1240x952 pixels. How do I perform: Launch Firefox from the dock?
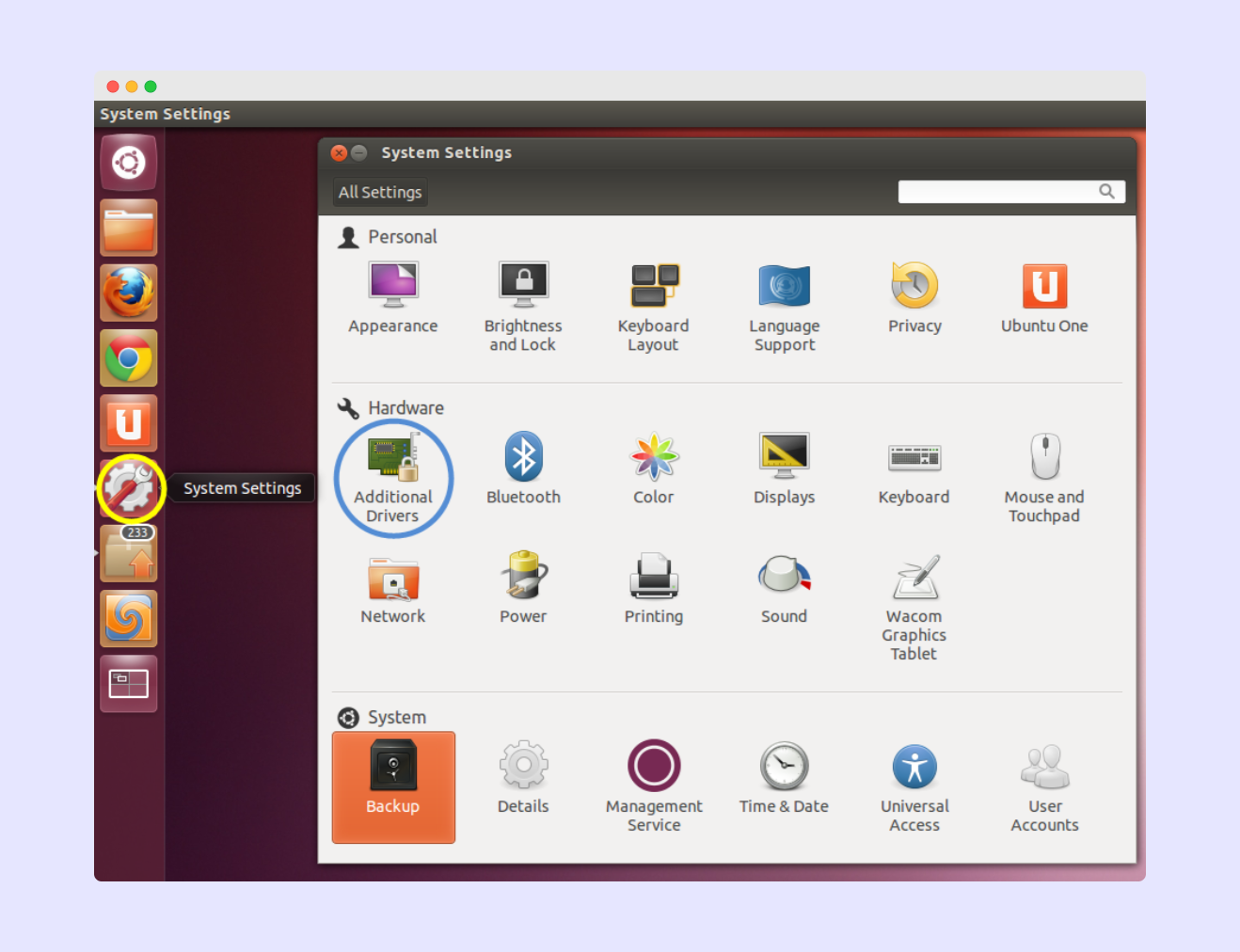pyautogui.click(x=128, y=293)
